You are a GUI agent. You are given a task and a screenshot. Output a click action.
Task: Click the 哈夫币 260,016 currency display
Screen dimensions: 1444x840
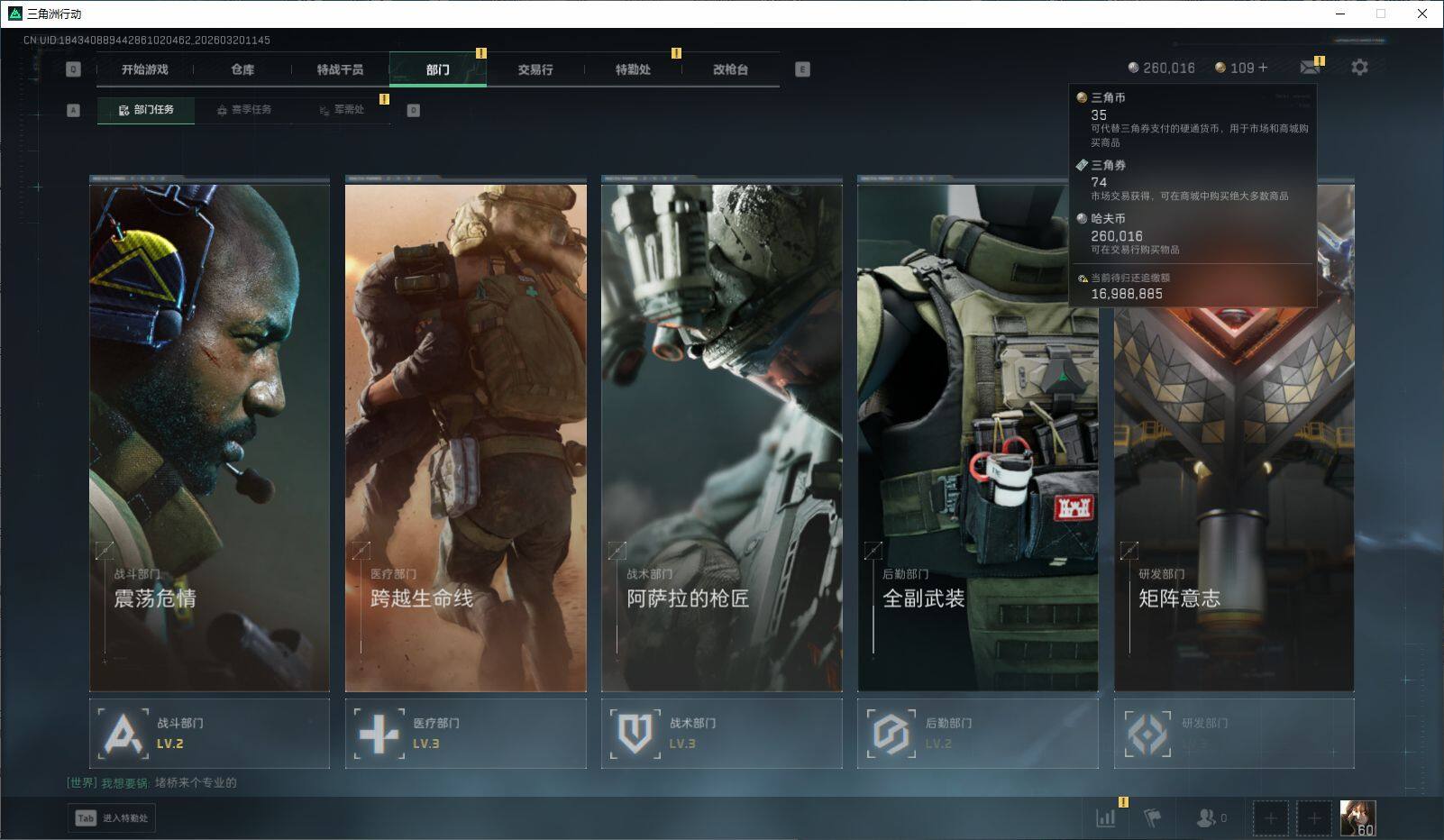[x=1161, y=68]
